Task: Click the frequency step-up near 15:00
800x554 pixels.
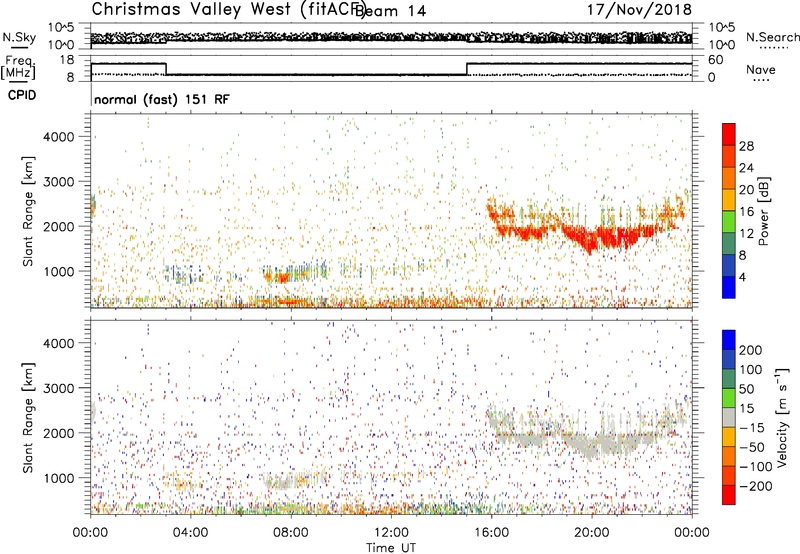Action: tap(467, 69)
